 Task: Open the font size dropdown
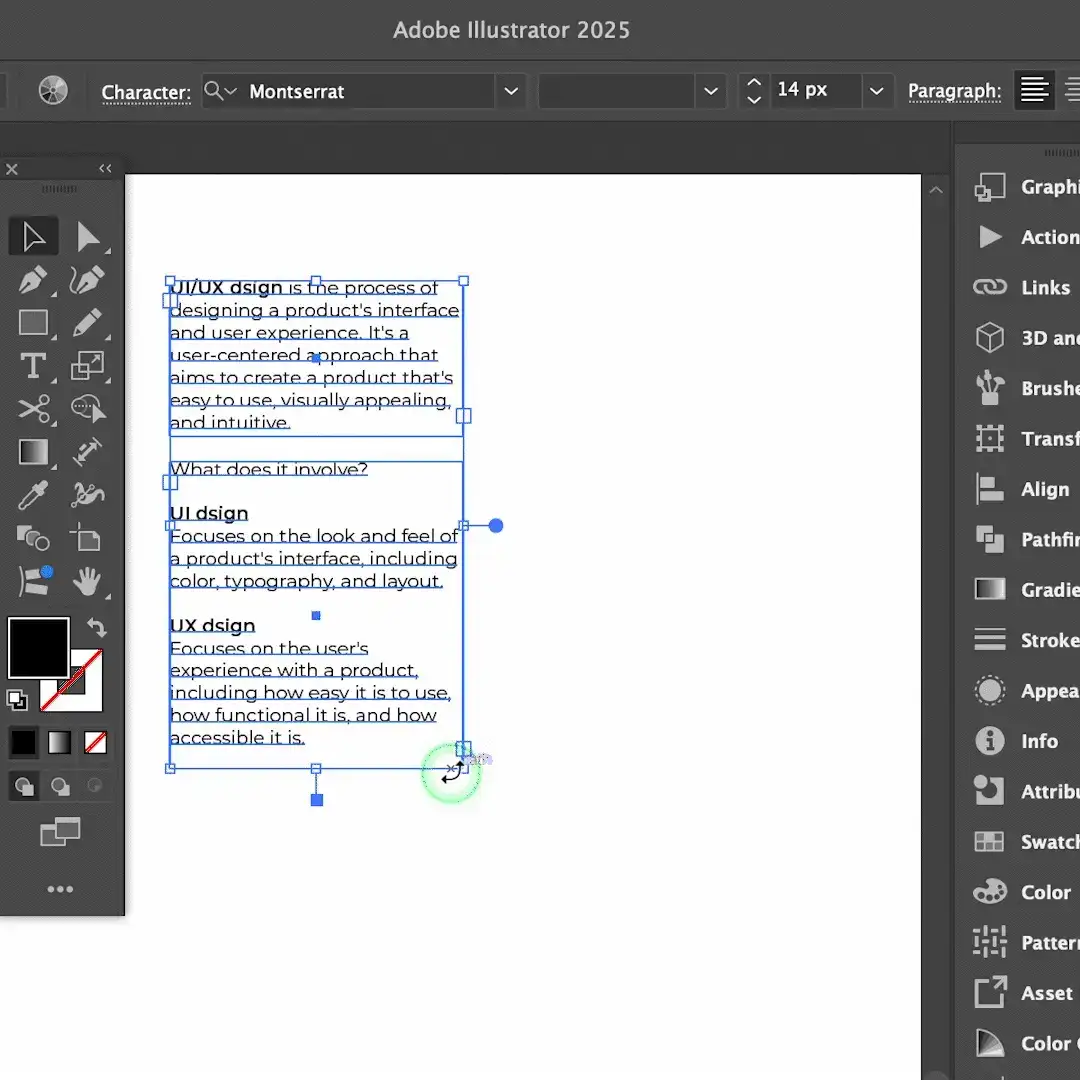(x=877, y=90)
